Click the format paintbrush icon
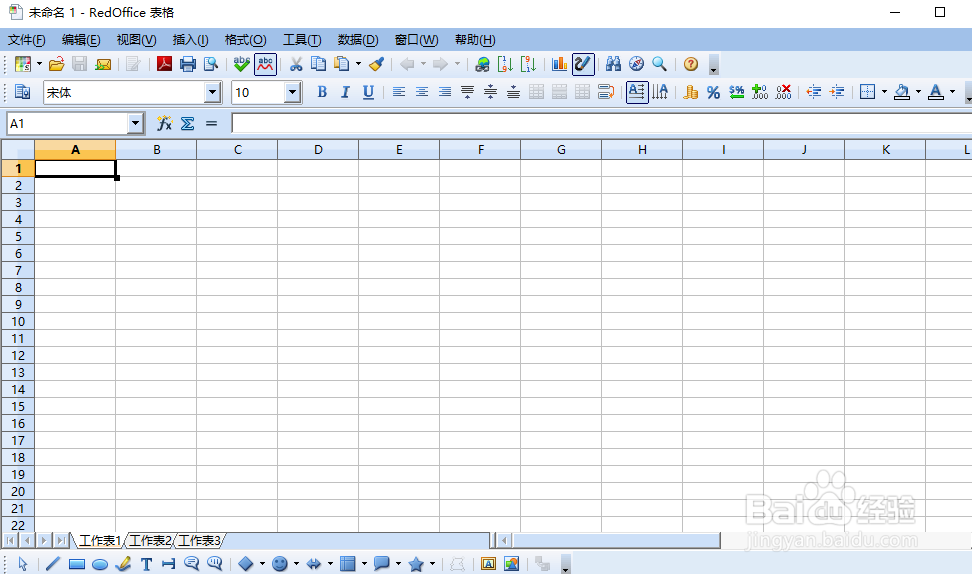Viewport: 972px width, 574px height. click(x=376, y=64)
